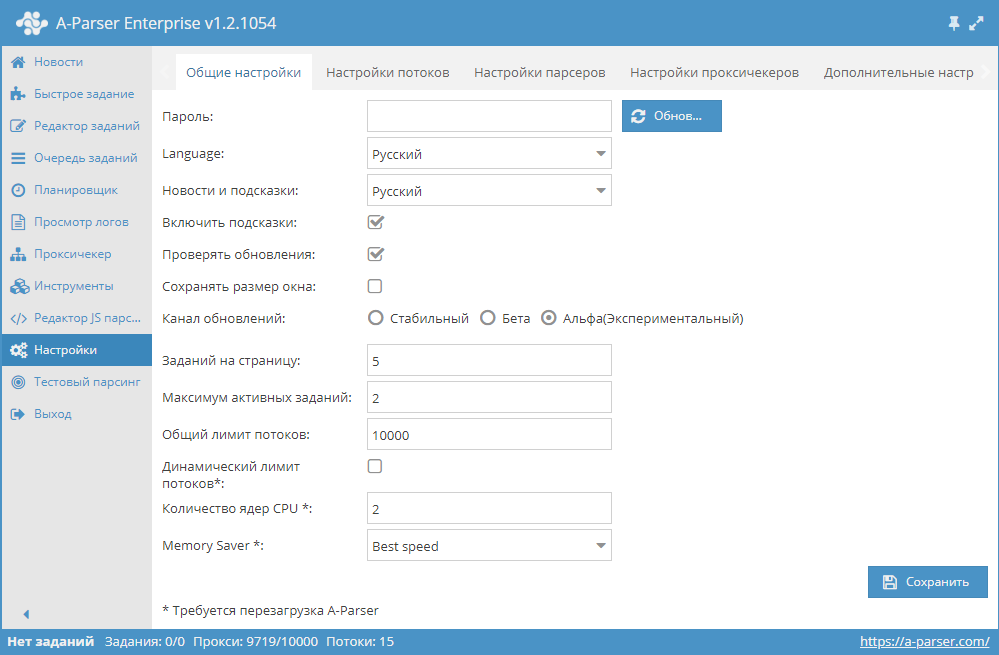Enable Сохранять размер окна checkbox
Viewport: 999px width, 655px height.
[375, 286]
